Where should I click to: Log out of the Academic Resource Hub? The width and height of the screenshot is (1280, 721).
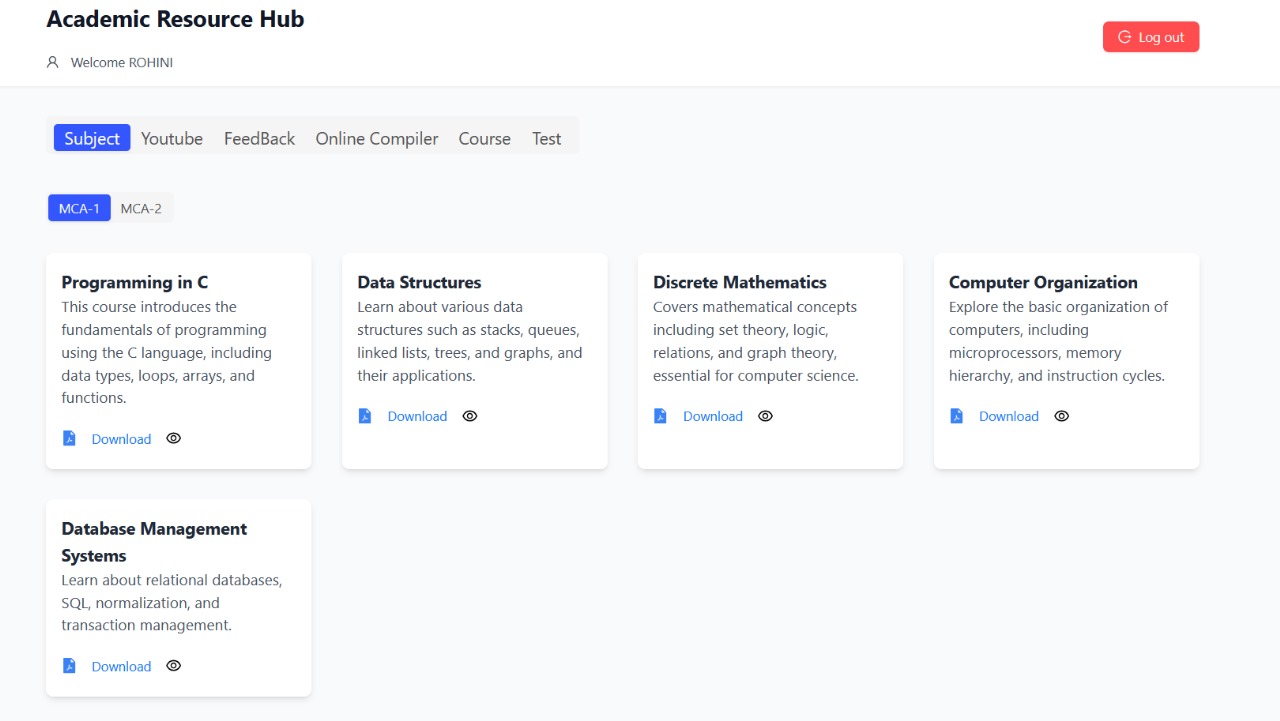pyautogui.click(x=1151, y=37)
